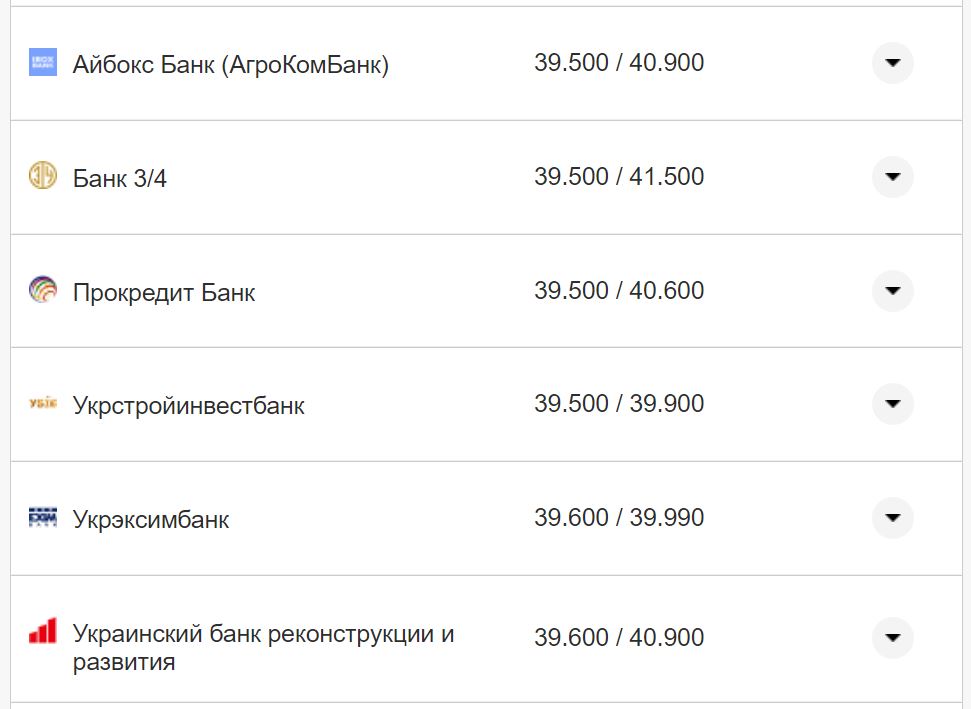Click the Айбокс Банк logo icon
Image resolution: width=971 pixels, height=709 pixels.
[42, 63]
